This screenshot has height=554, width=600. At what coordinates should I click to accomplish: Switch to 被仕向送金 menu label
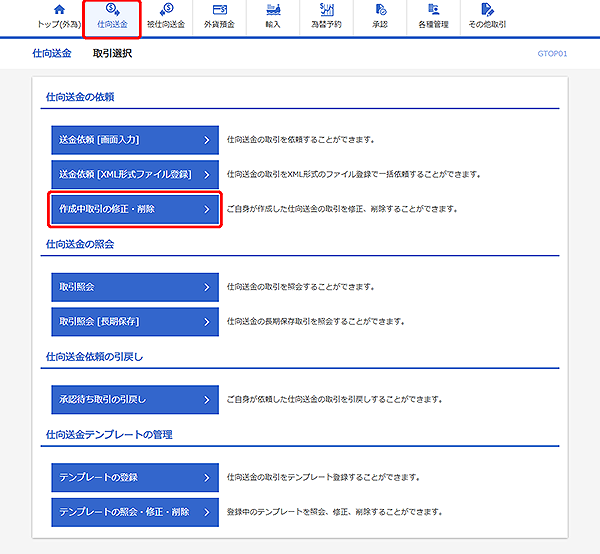pyautogui.click(x=166, y=24)
